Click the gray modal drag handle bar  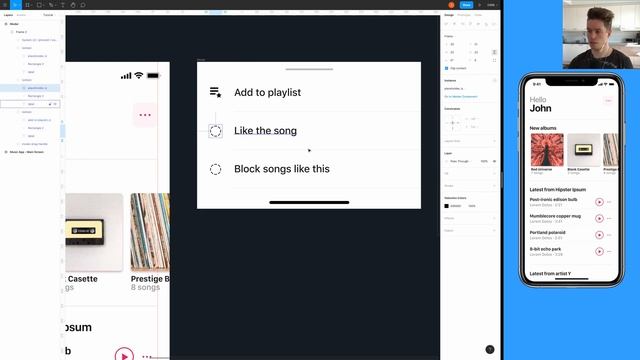pyautogui.click(x=309, y=69)
